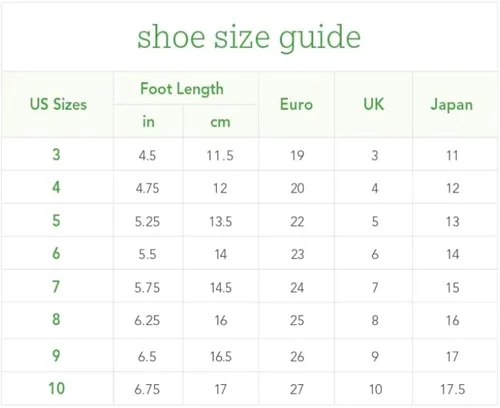Select the 'cm' sub-column header

[220, 122]
